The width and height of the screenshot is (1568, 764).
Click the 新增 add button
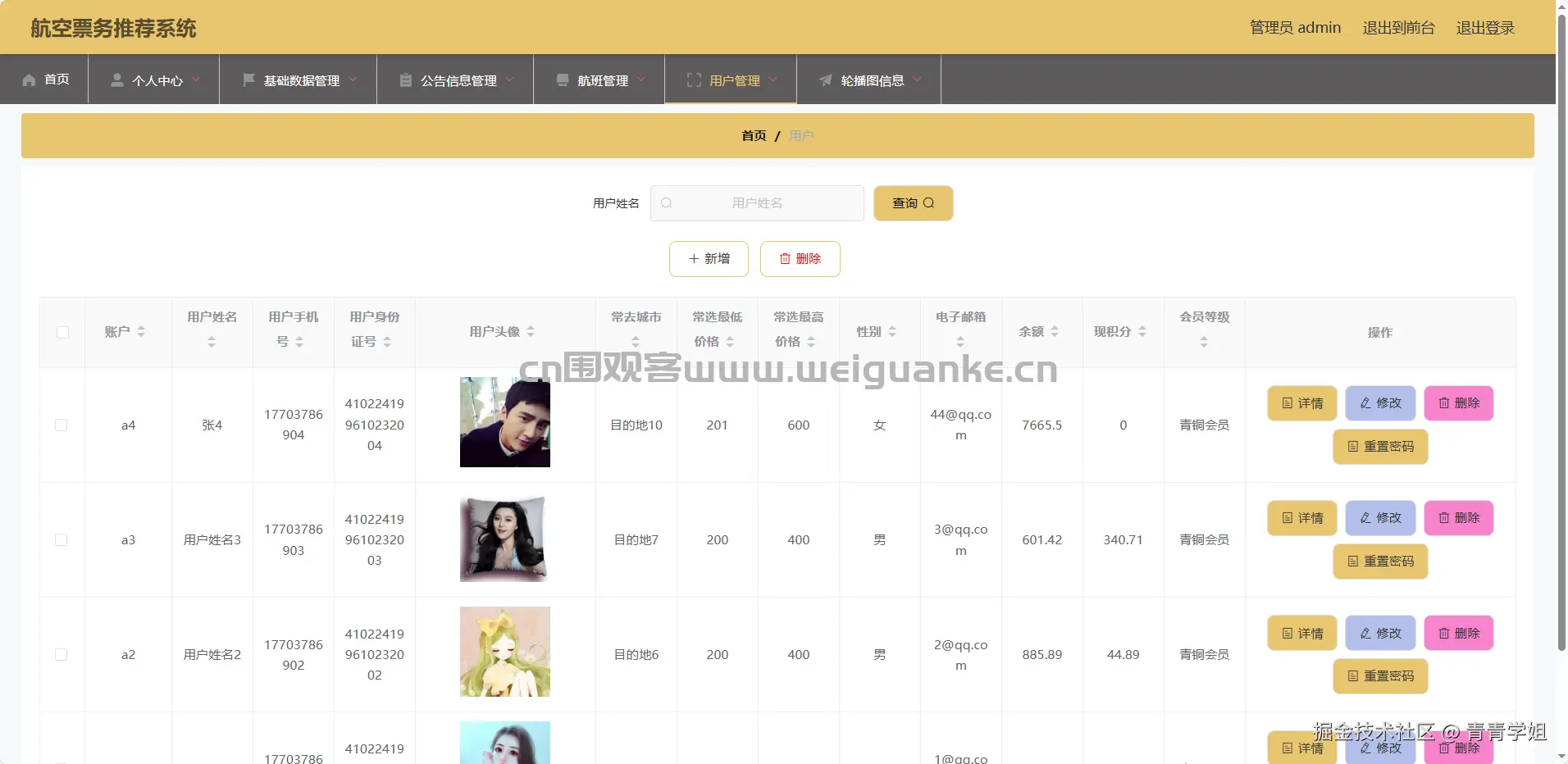(709, 259)
